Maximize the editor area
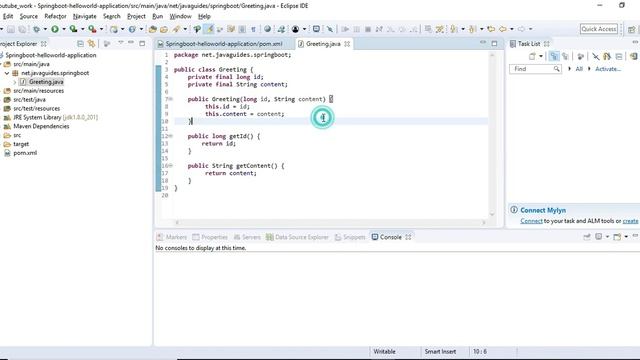640x360 pixels. (494, 43)
